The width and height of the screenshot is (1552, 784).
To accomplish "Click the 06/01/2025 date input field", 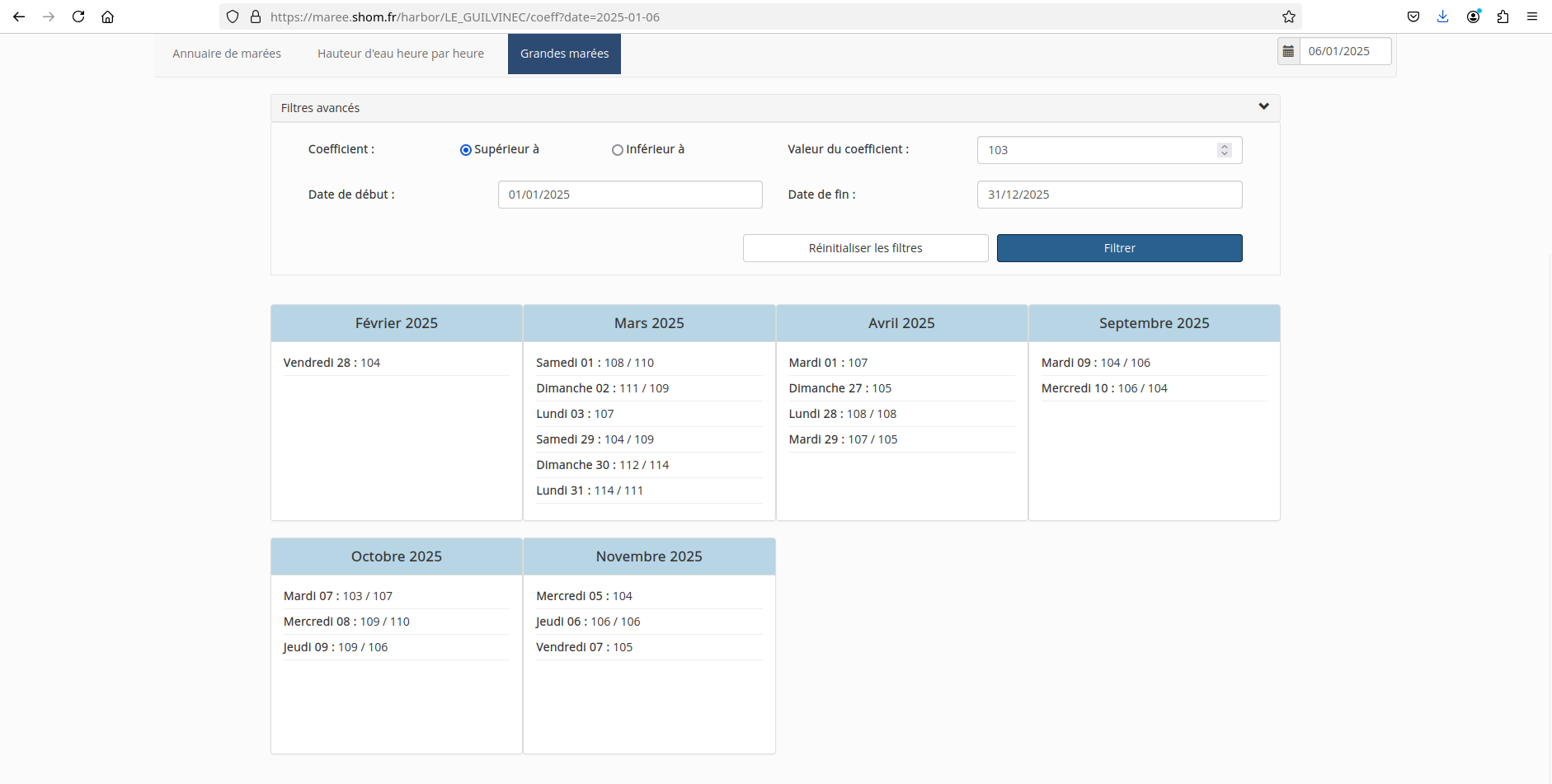I will (1345, 51).
